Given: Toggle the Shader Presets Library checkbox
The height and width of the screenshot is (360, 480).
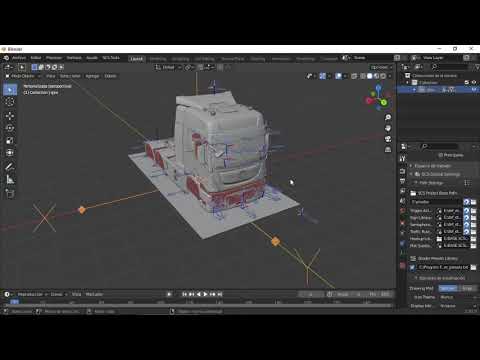Looking at the screenshot, I should [x=412, y=267].
